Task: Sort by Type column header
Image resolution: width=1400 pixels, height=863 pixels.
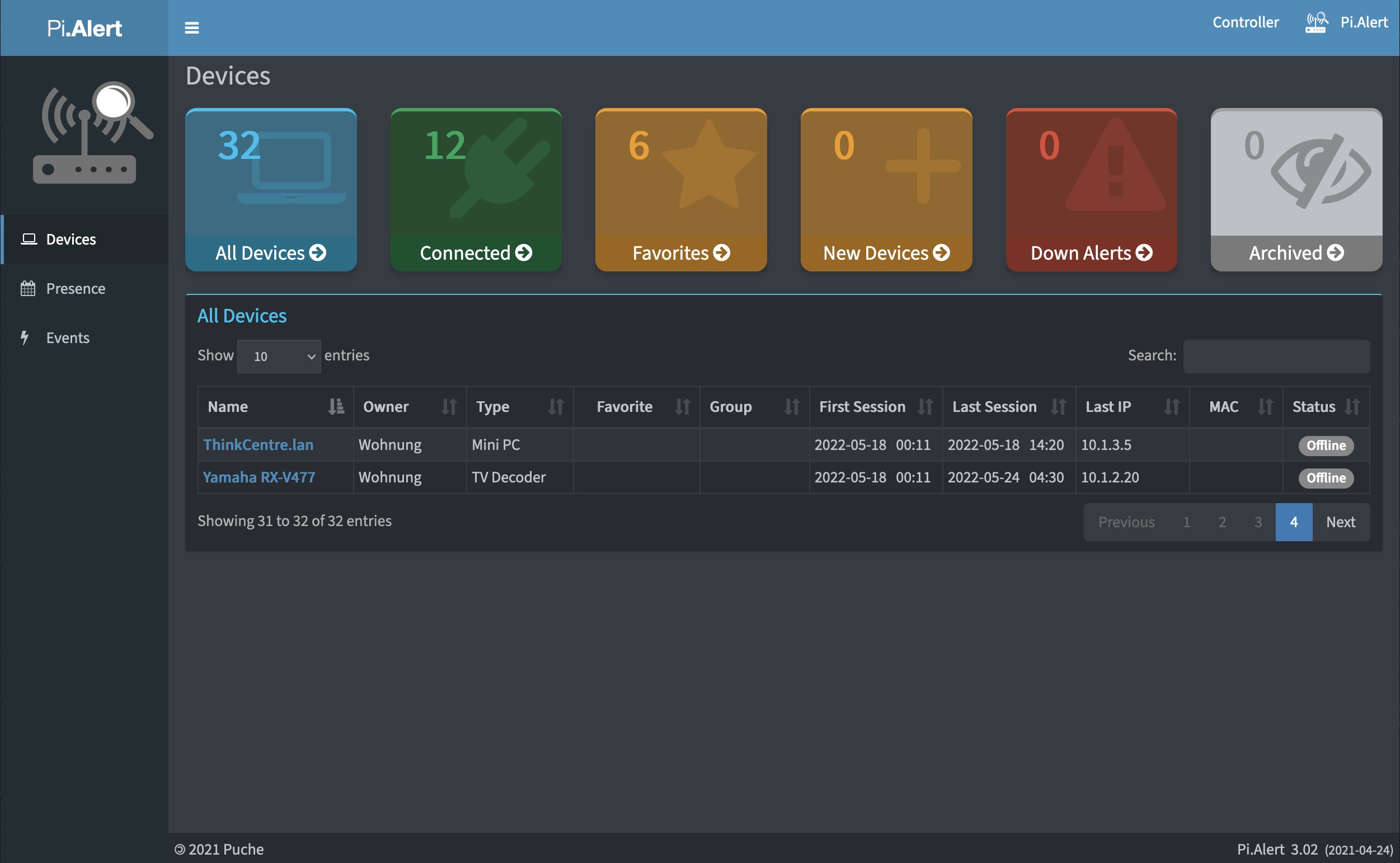Action: (x=493, y=406)
